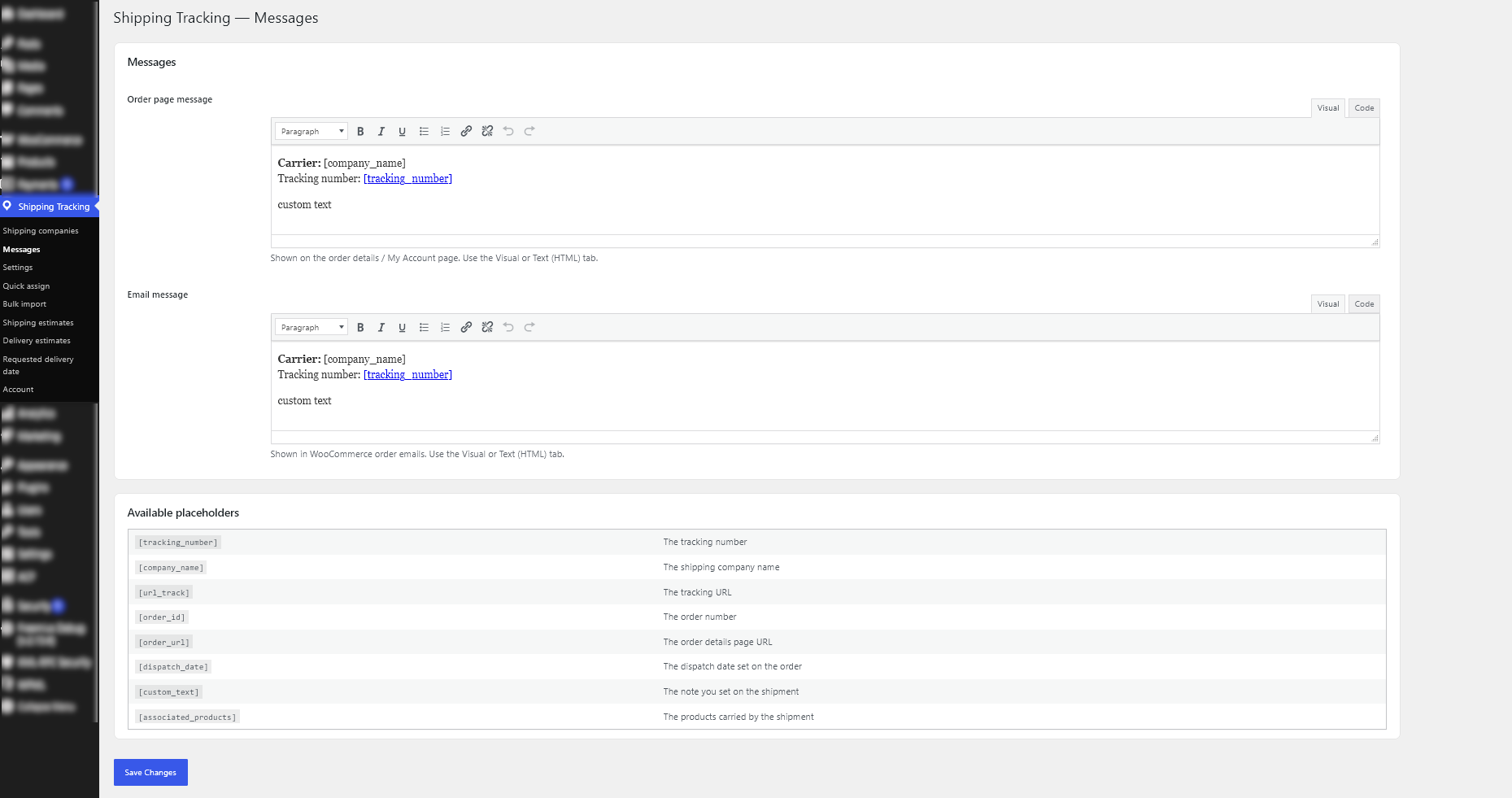Viewport: 1512px width, 798px height.
Task: Open Paragraph format dropdown for Order page message
Action: (x=312, y=131)
